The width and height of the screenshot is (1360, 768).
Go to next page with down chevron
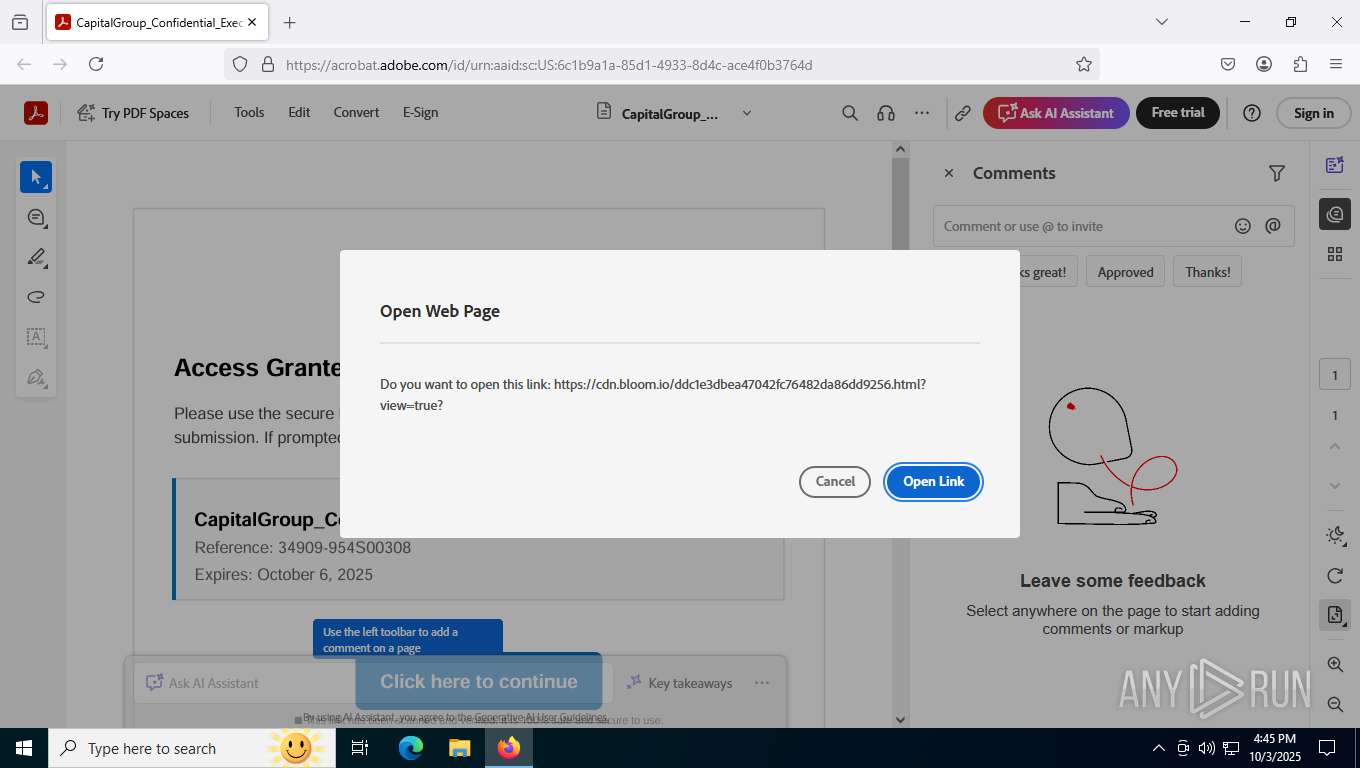click(x=1334, y=486)
